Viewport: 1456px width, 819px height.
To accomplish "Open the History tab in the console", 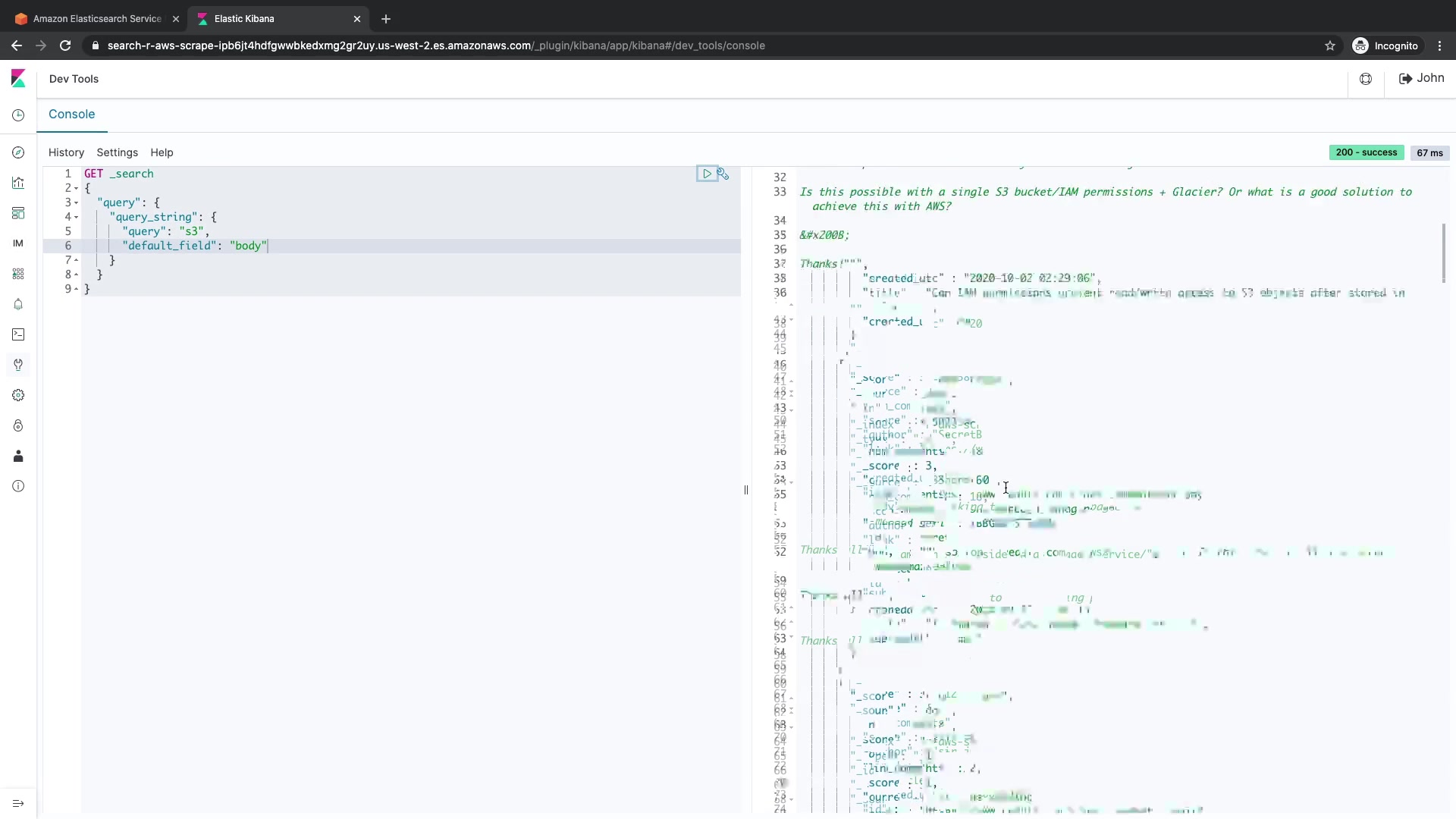I will tap(66, 152).
